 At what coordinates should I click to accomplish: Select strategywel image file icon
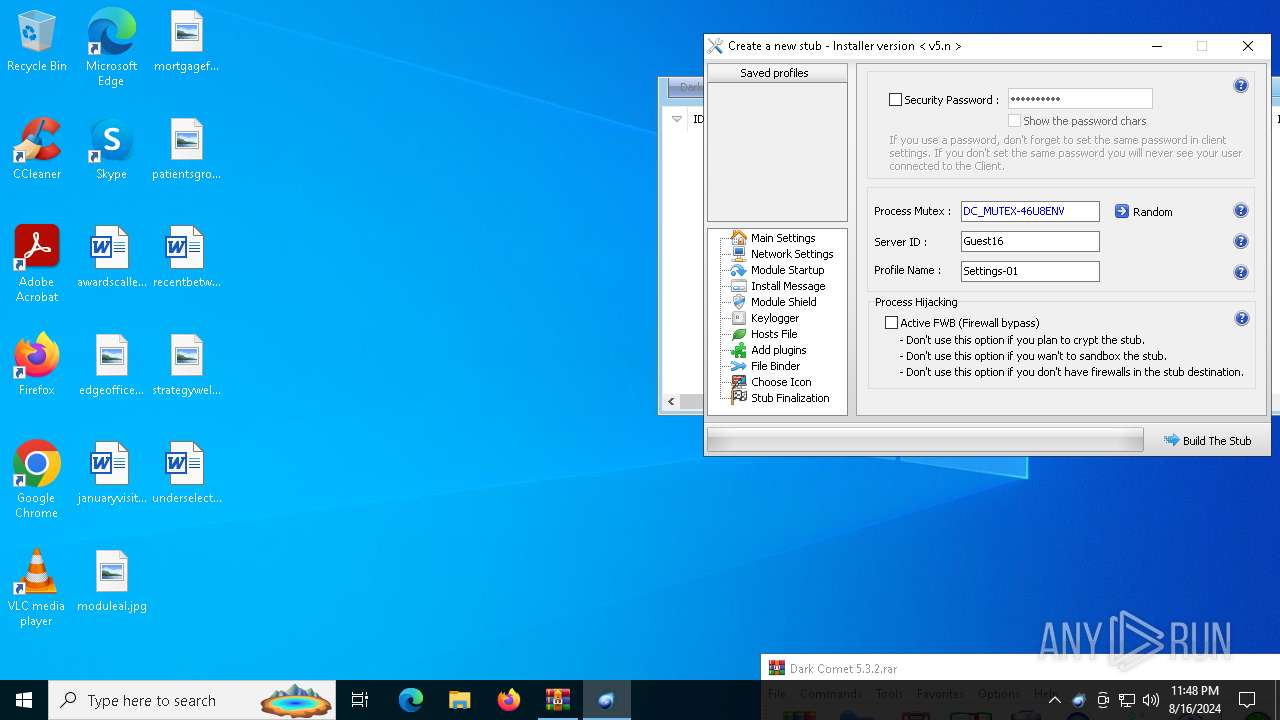(186, 365)
